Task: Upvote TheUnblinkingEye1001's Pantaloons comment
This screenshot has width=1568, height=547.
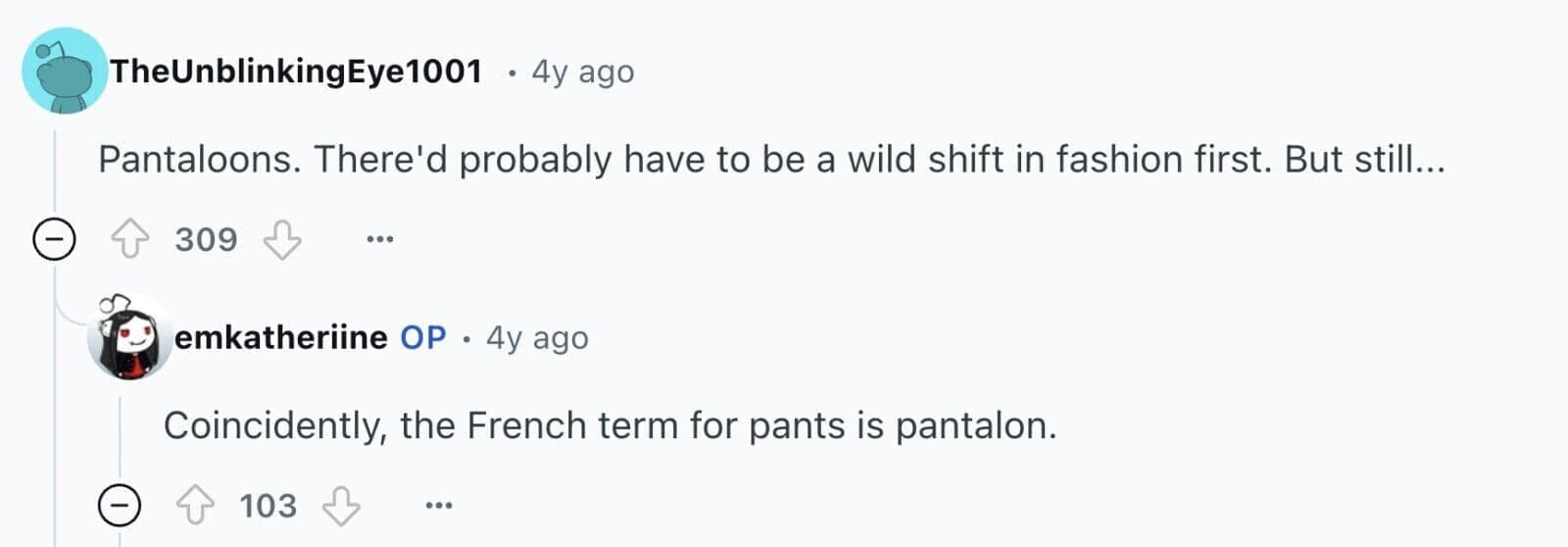Action: pos(129,239)
